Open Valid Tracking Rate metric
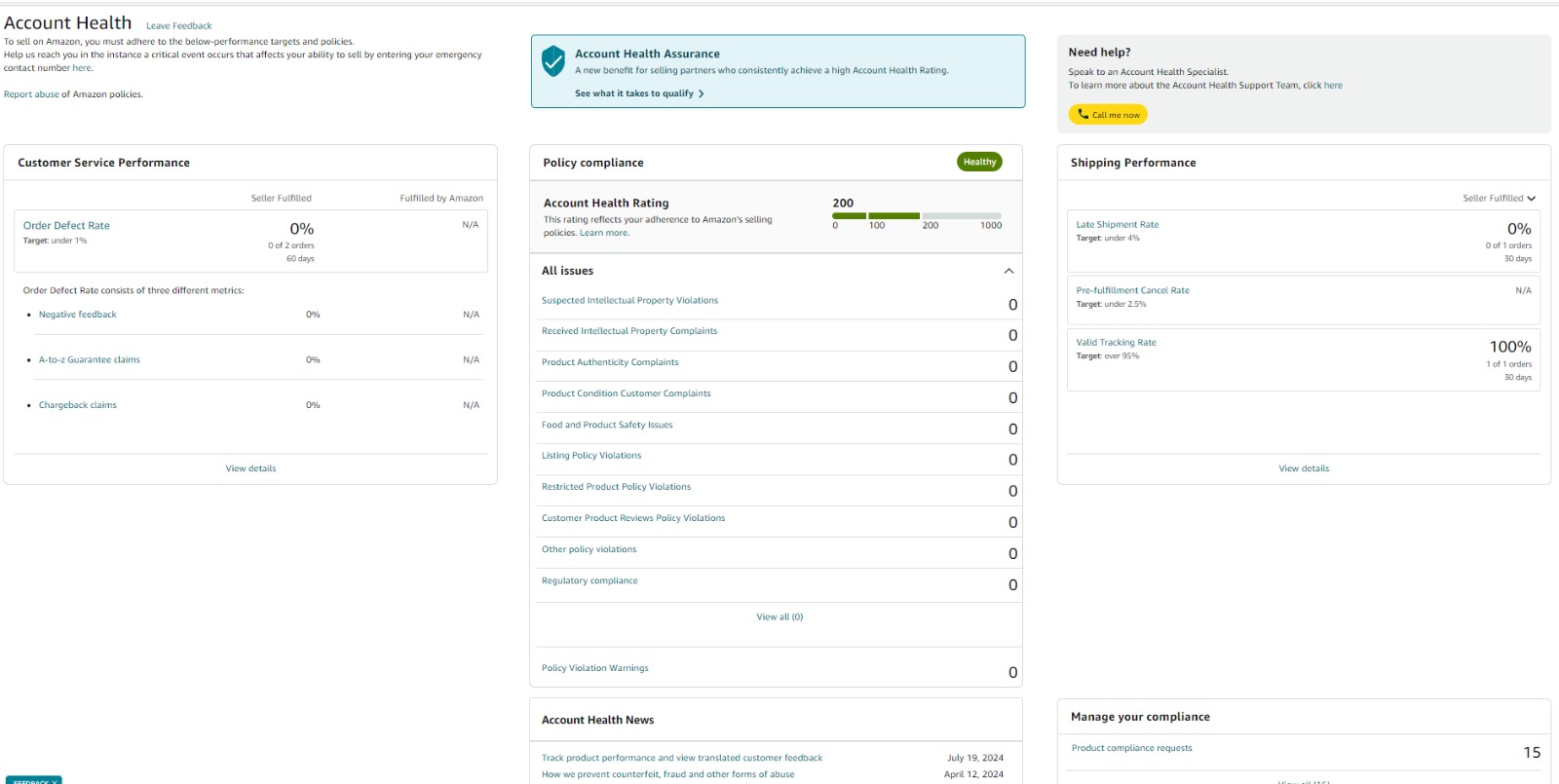1559x784 pixels. pyautogui.click(x=1116, y=343)
